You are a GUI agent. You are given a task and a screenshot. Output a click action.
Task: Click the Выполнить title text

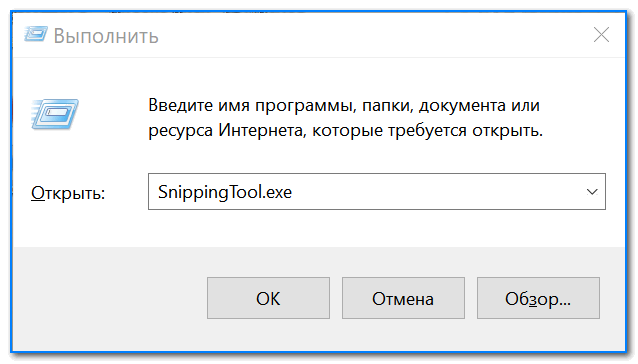point(106,36)
